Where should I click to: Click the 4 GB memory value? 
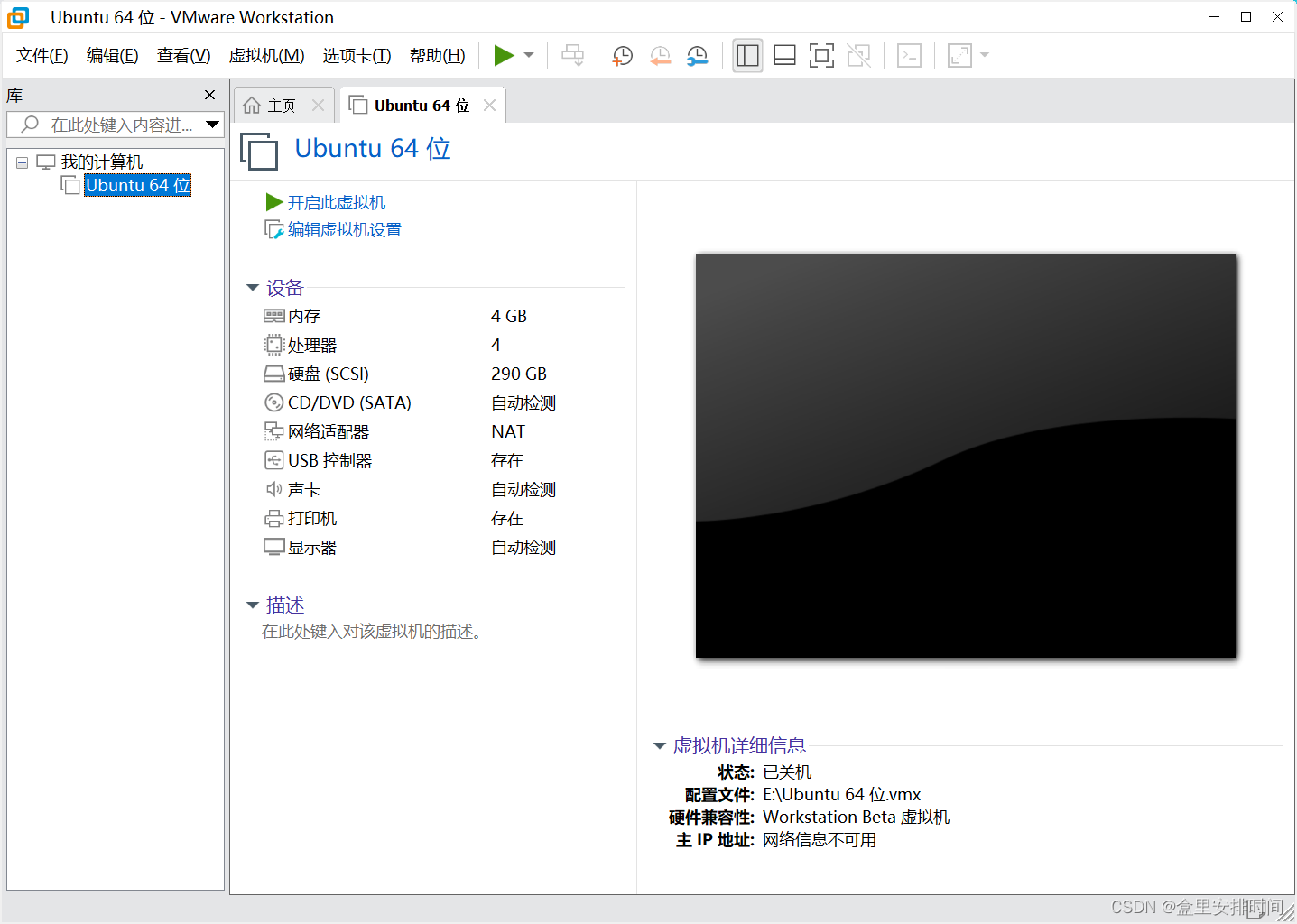(509, 316)
